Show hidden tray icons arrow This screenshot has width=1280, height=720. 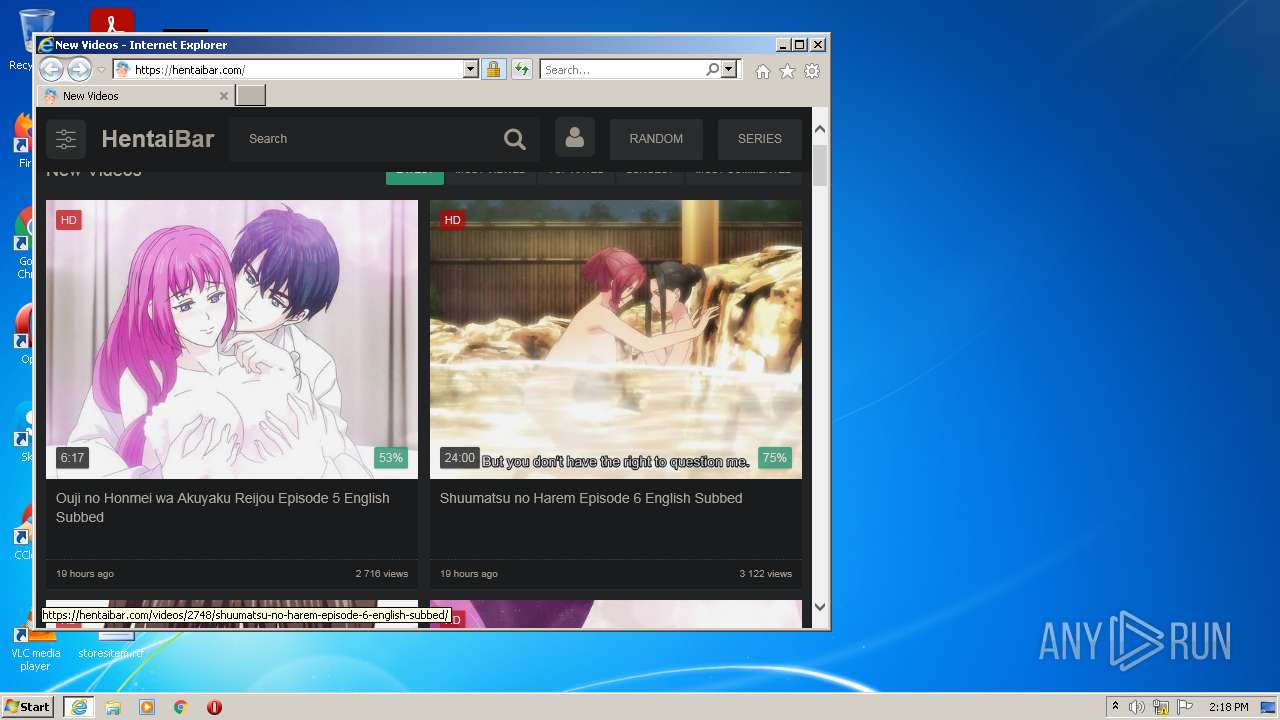point(1115,706)
